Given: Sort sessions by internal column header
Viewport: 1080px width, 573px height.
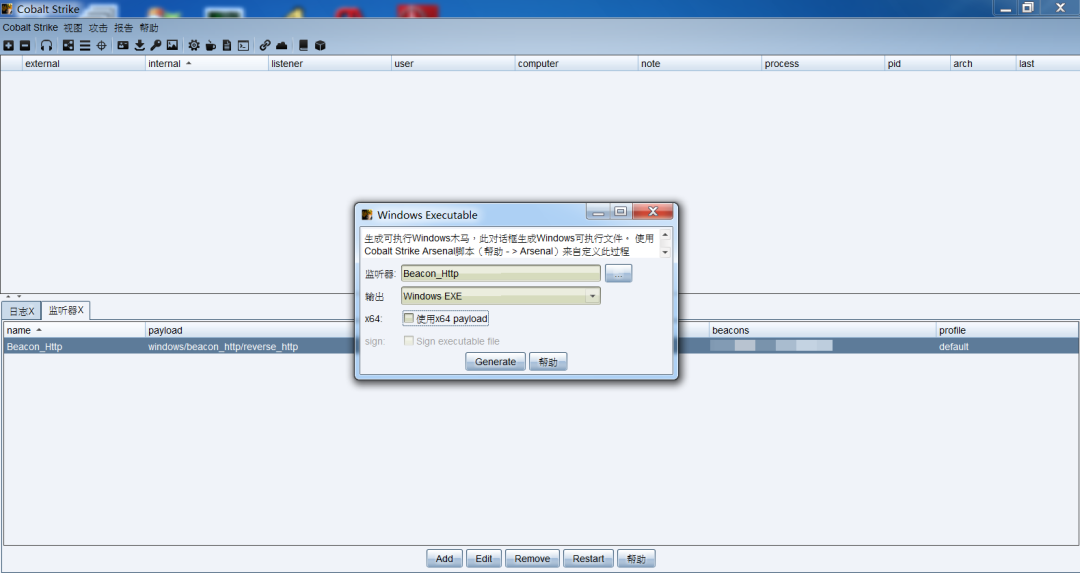Looking at the screenshot, I should [207, 63].
